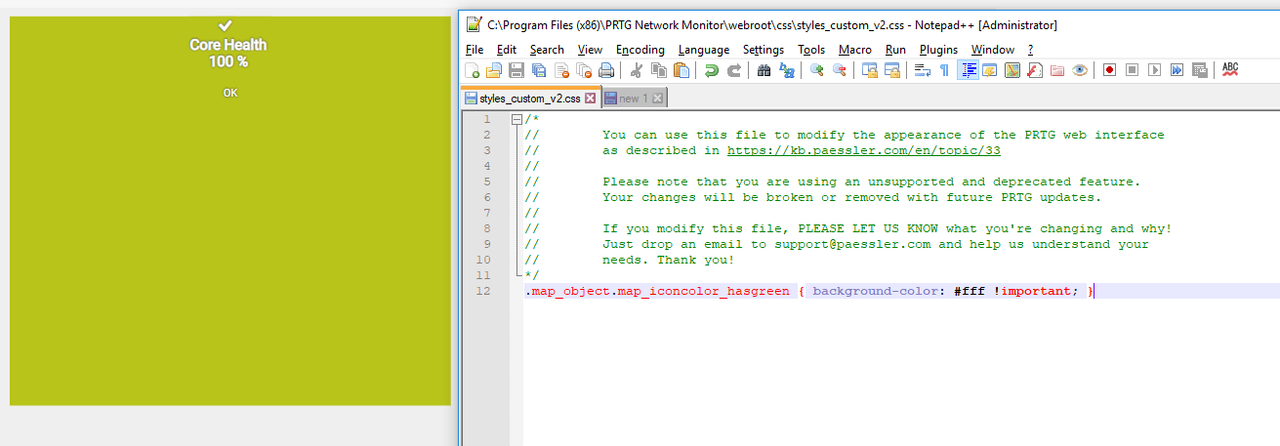Open the Window menu
Image resolution: width=1280 pixels, height=446 pixels.
[993, 49]
